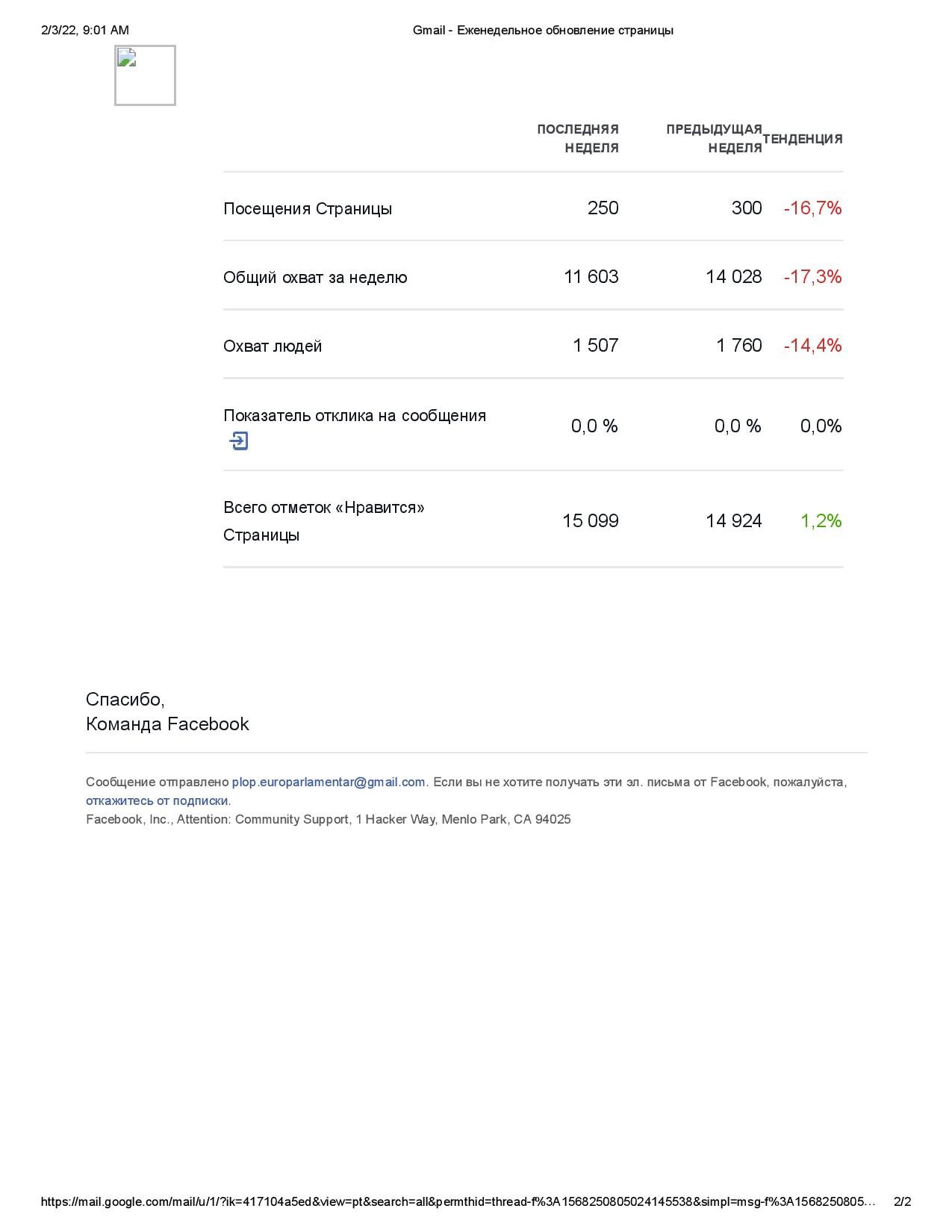Select 'Общий охват за неделю' row label
The height and width of the screenshot is (1232, 952).
pos(315,277)
